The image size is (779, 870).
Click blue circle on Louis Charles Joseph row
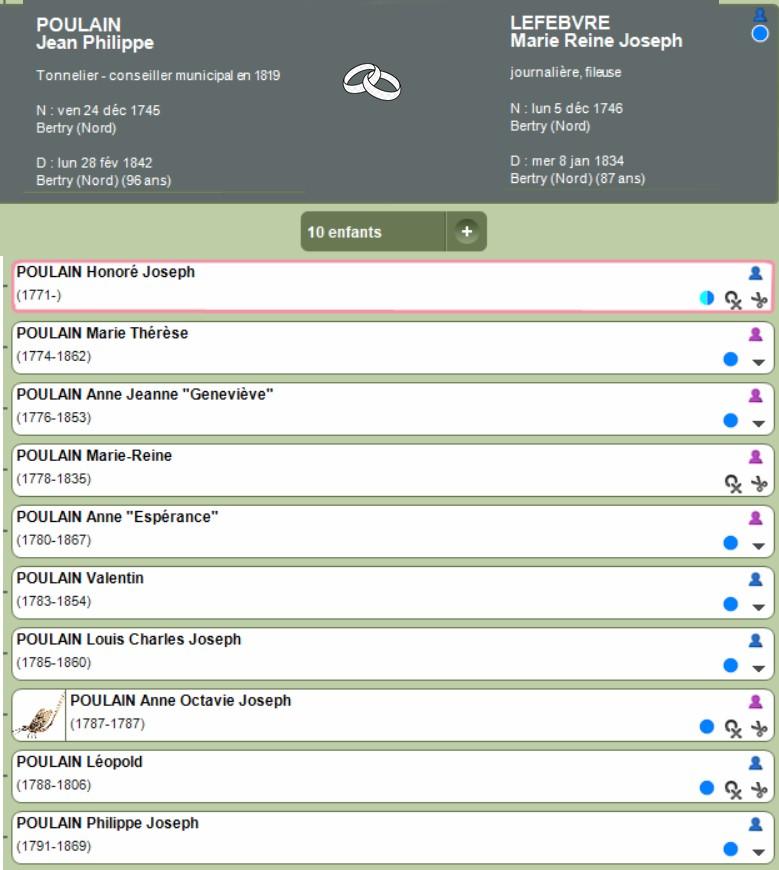[x=731, y=665]
